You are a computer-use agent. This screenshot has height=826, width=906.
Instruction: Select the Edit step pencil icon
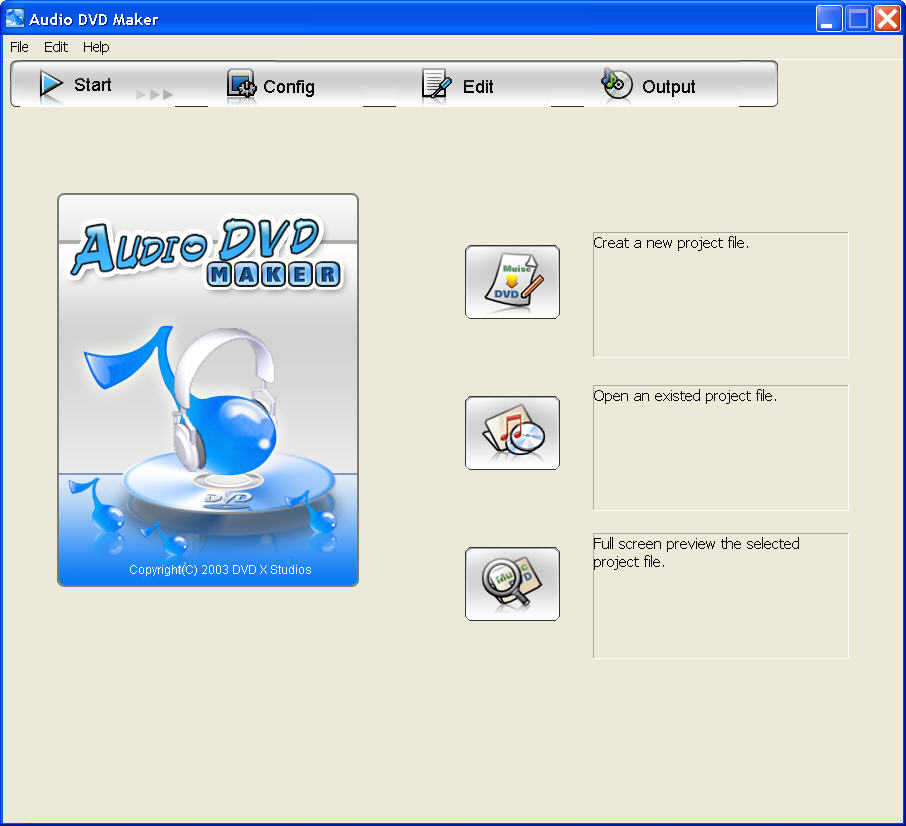436,84
